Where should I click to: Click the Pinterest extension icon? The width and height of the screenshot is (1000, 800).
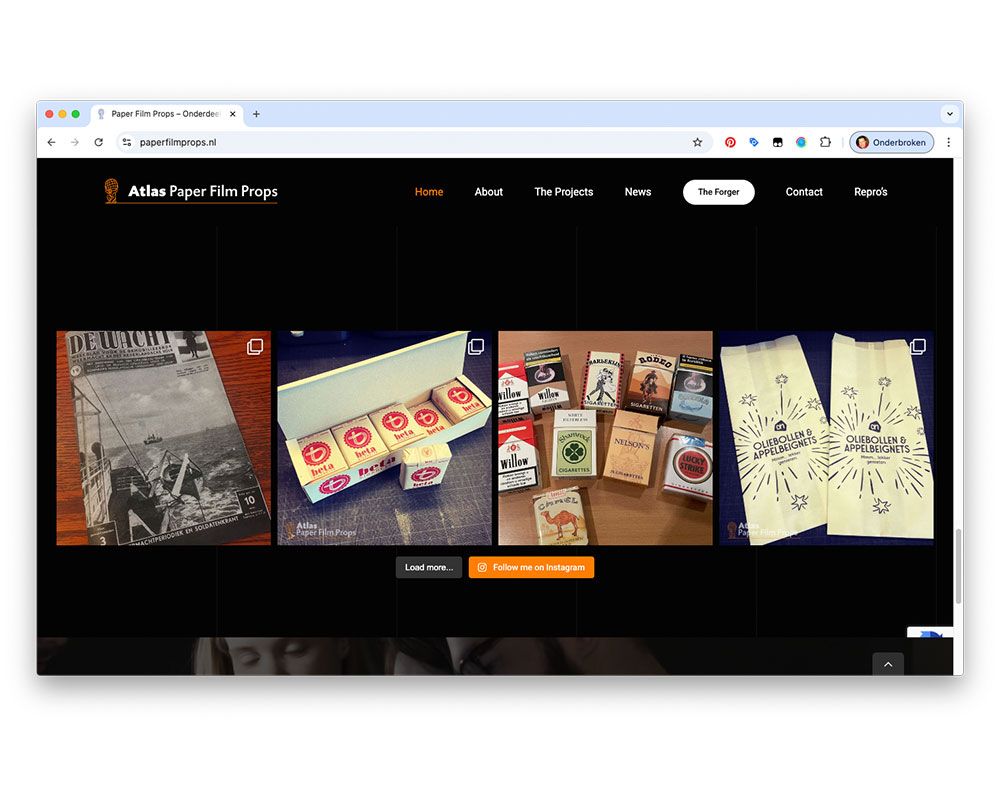730,142
